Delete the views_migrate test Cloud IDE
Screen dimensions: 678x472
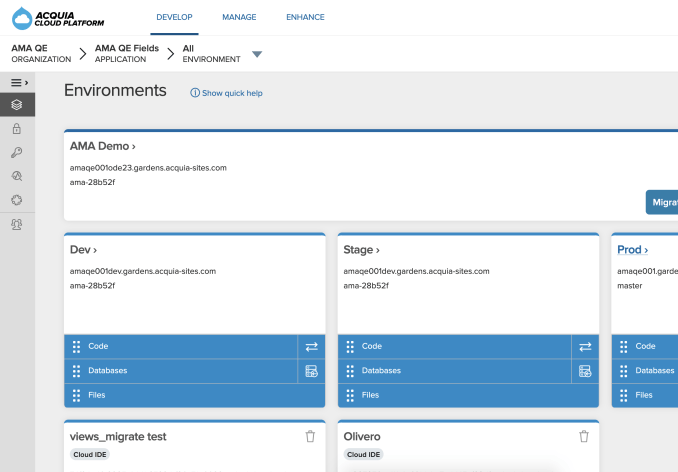pyautogui.click(x=310, y=436)
